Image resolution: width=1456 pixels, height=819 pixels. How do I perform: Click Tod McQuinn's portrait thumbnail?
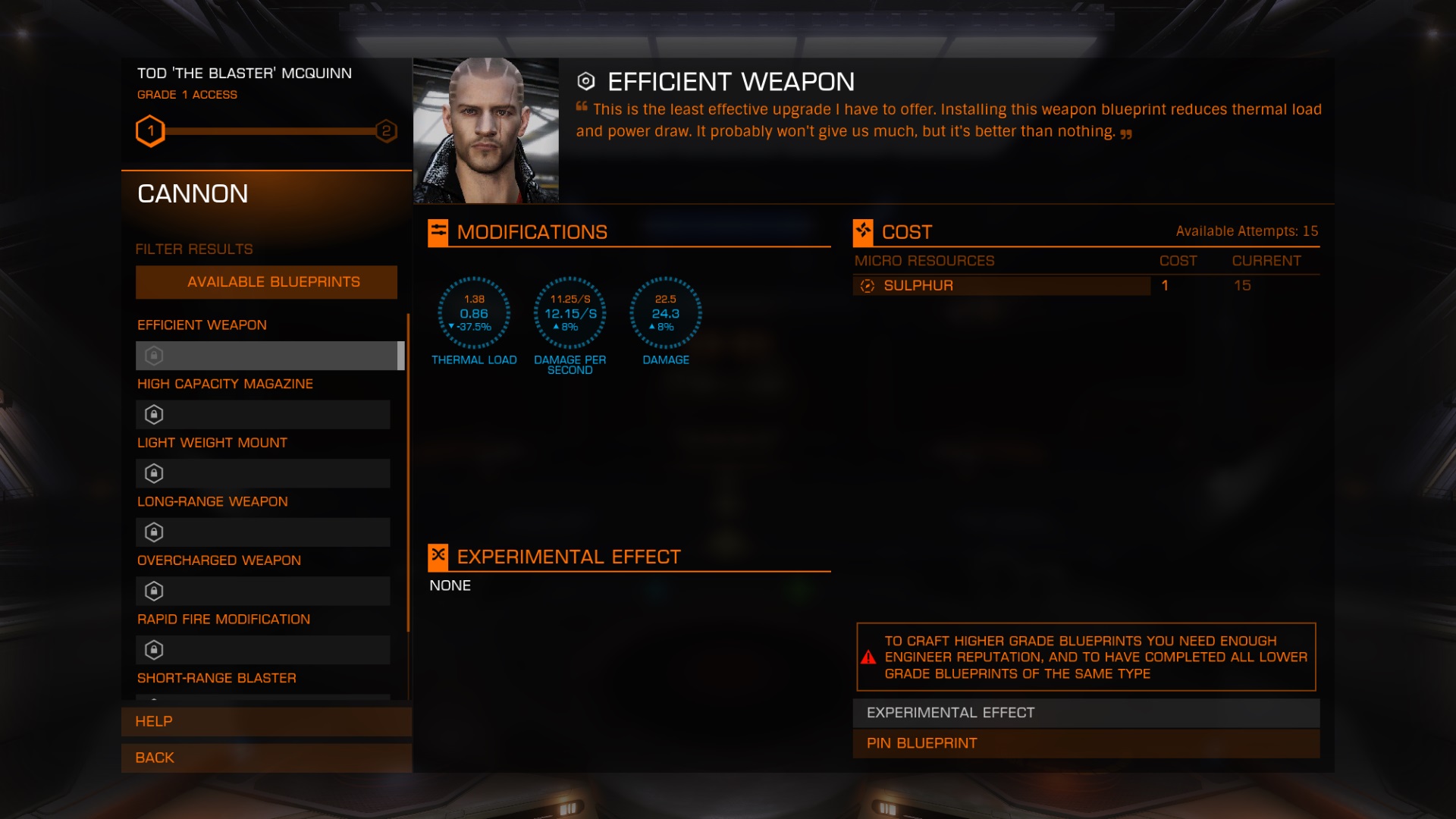486,130
